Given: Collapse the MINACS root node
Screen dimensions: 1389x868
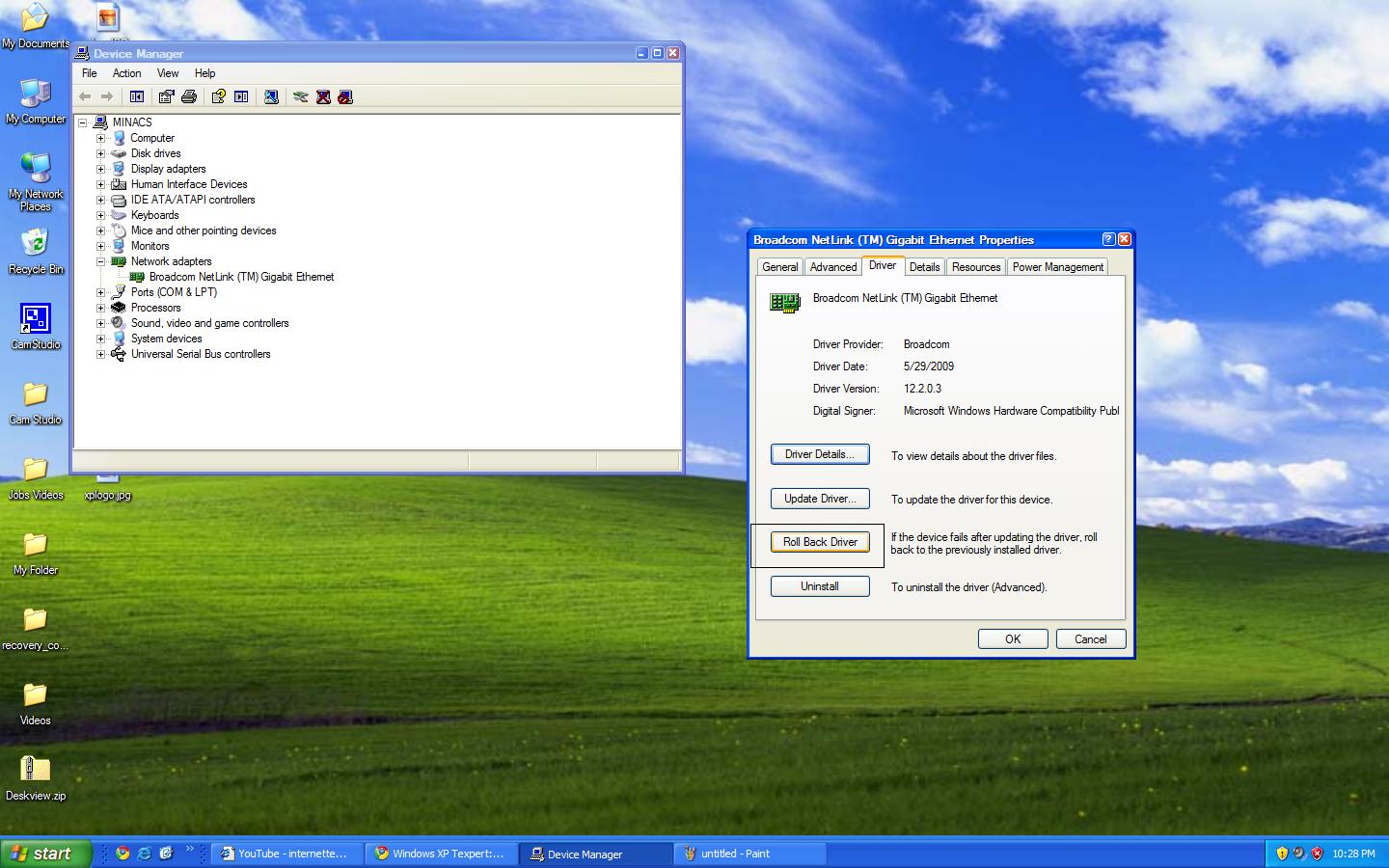Looking at the screenshot, I should coord(83,122).
